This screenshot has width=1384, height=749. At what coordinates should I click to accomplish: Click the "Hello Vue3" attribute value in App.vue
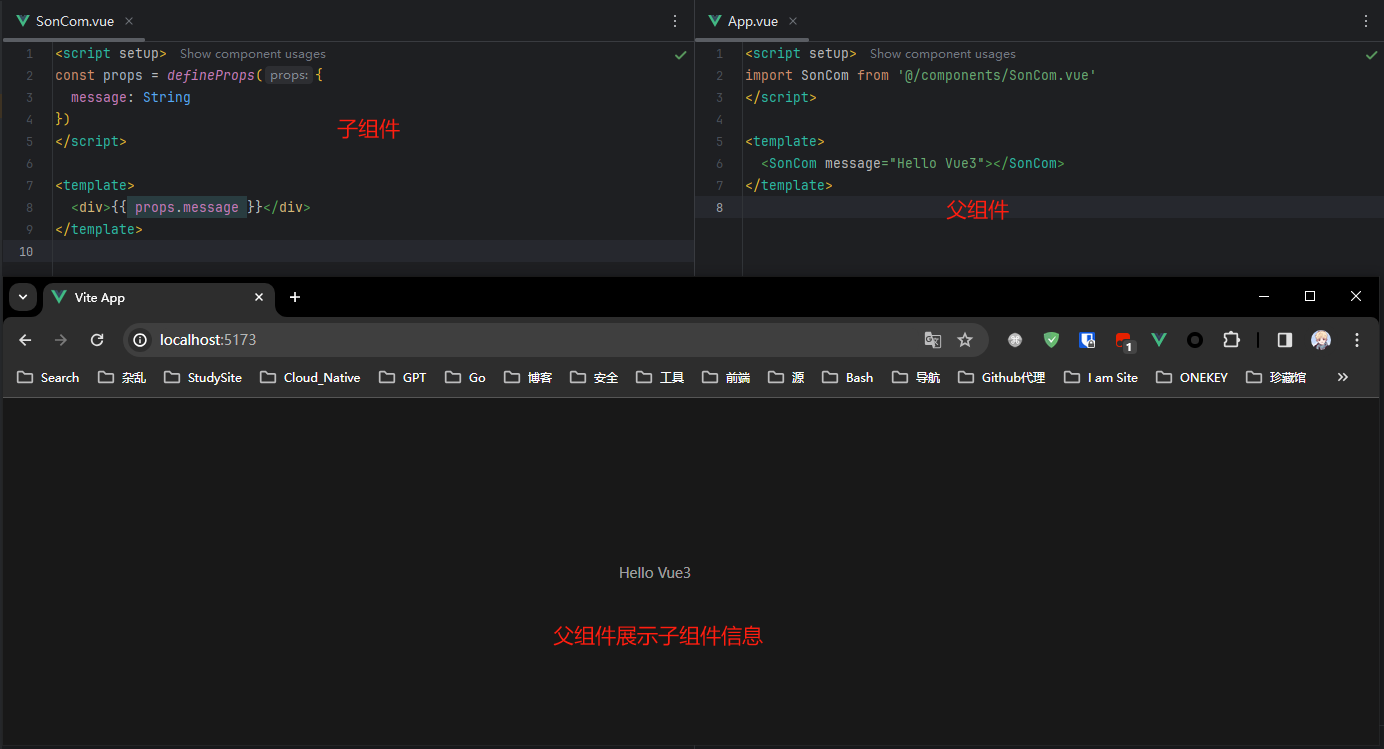click(x=936, y=163)
